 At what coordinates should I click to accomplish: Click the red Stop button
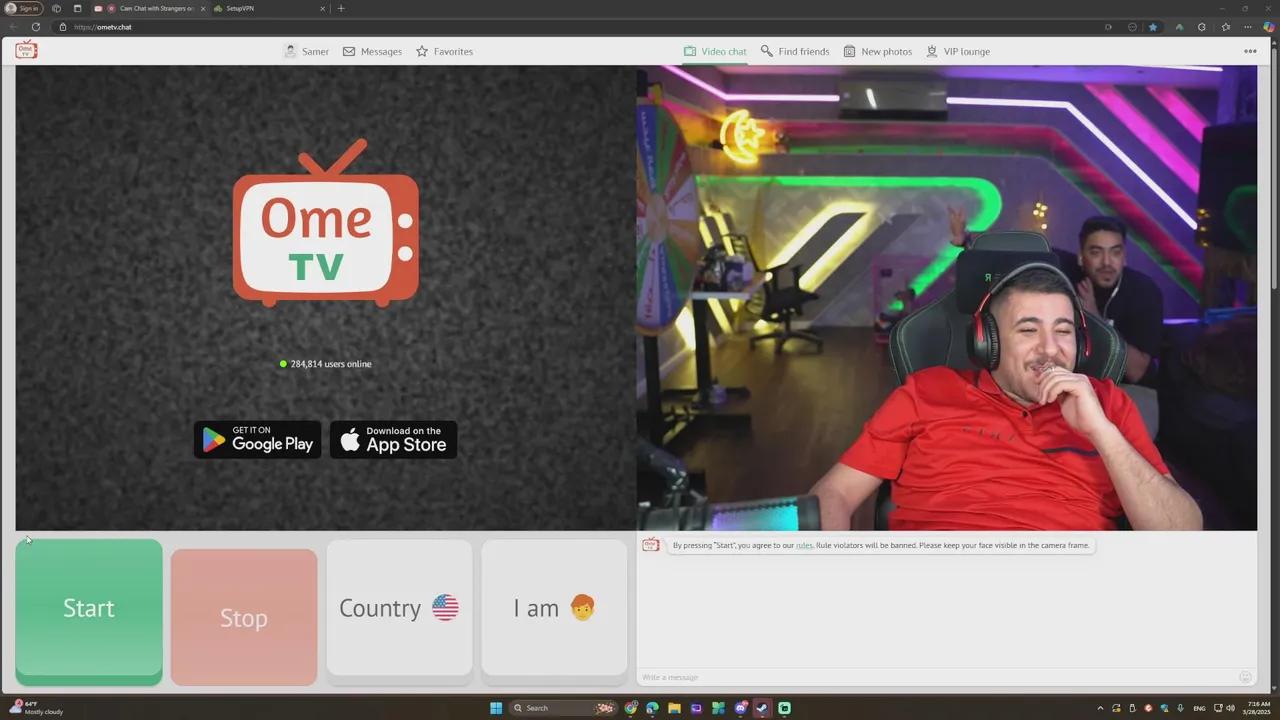[x=244, y=617]
